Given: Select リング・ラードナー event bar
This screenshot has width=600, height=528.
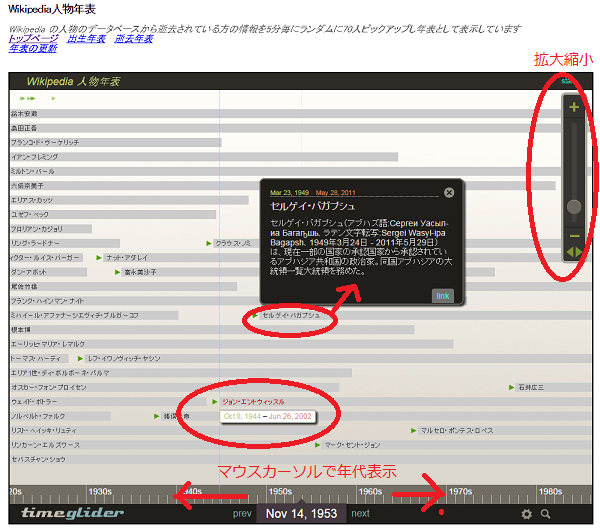Looking at the screenshot, I should point(65,243).
